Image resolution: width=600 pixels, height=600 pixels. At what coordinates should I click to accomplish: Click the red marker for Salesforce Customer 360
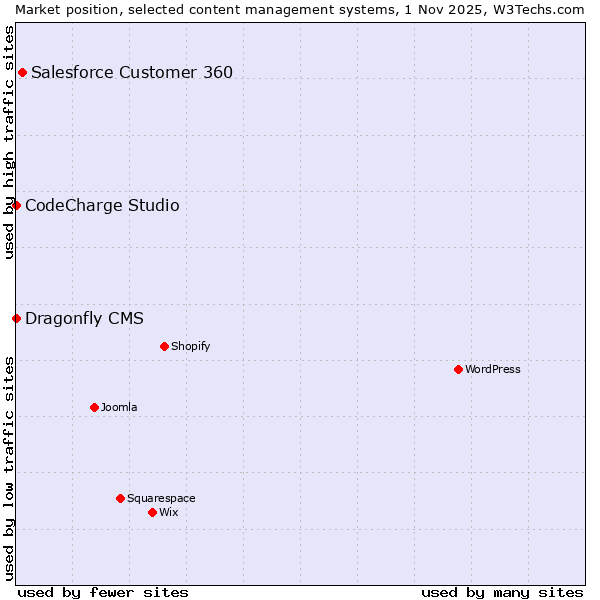point(22,72)
